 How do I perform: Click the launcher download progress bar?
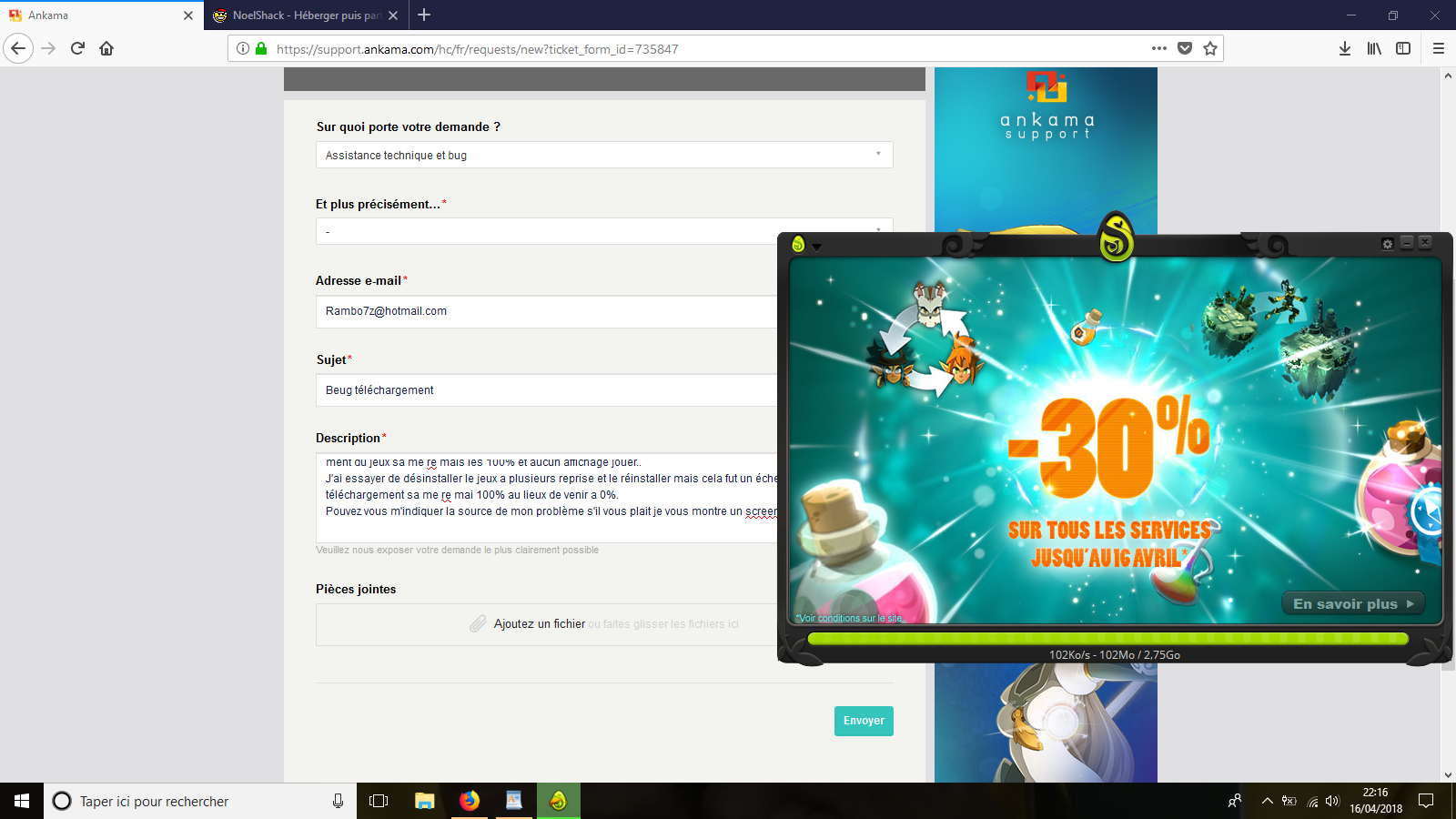1107,639
